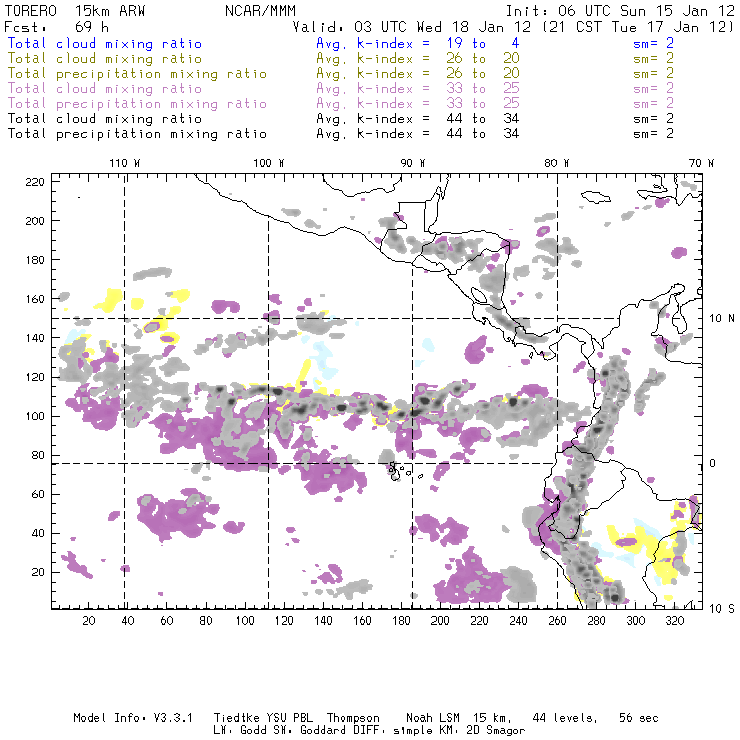Click the equator "0" latitude label
Screen dimensions: 740x740
tap(713, 463)
